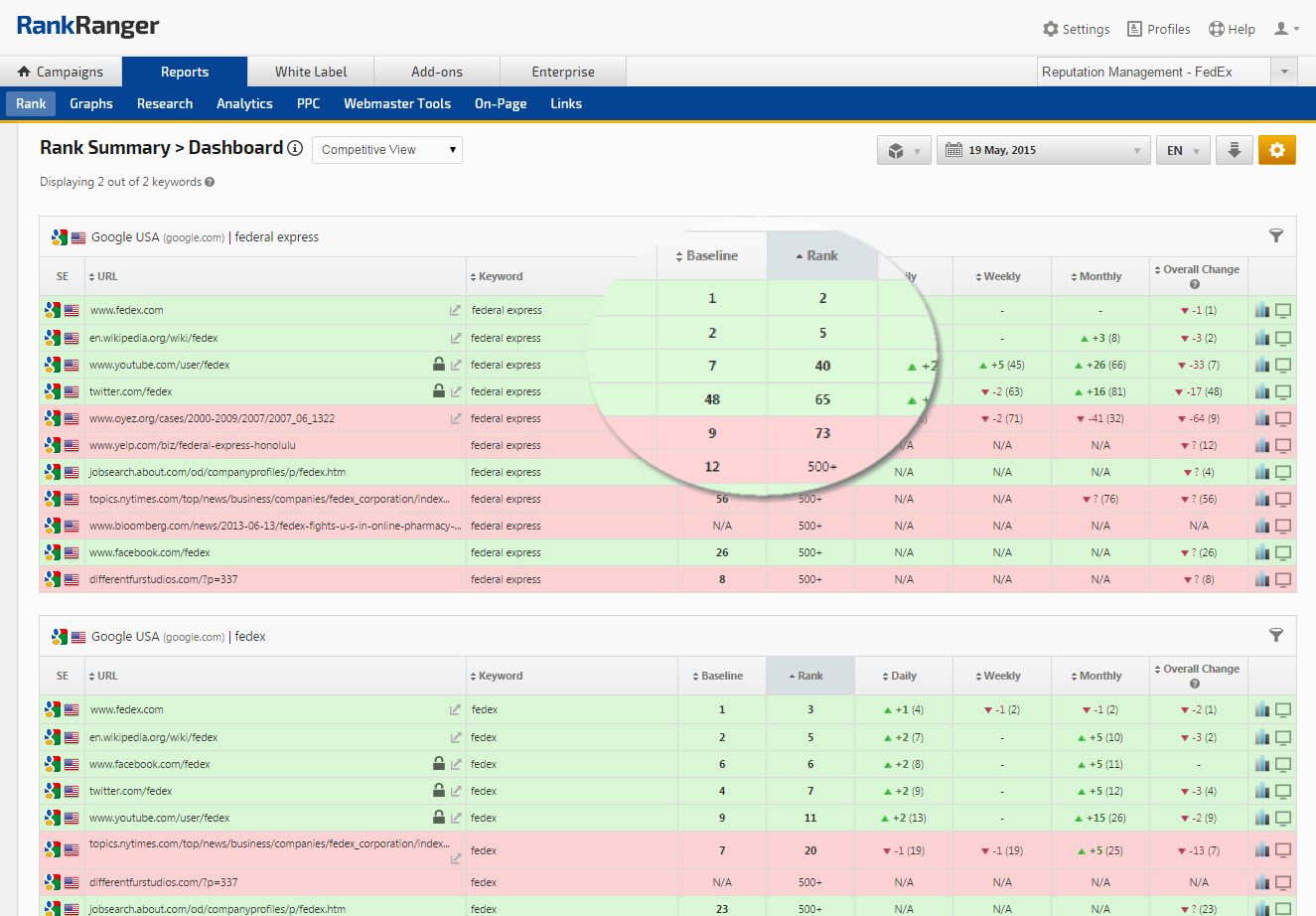This screenshot has width=1316, height=916.
Task: Click bar chart icon in twitter.com/fedex federal express row
Action: [1261, 391]
